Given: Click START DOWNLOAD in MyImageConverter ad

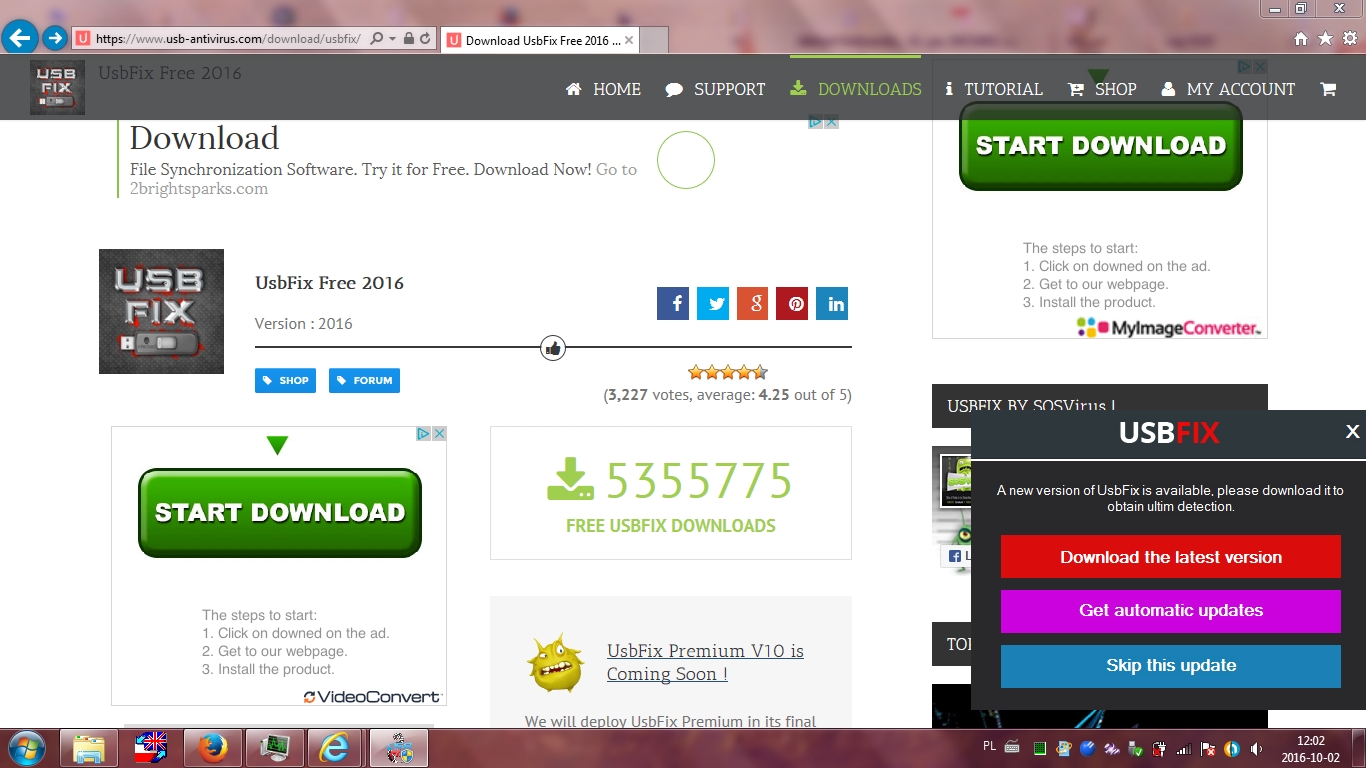Looking at the screenshot, I should pos(1101,145).
